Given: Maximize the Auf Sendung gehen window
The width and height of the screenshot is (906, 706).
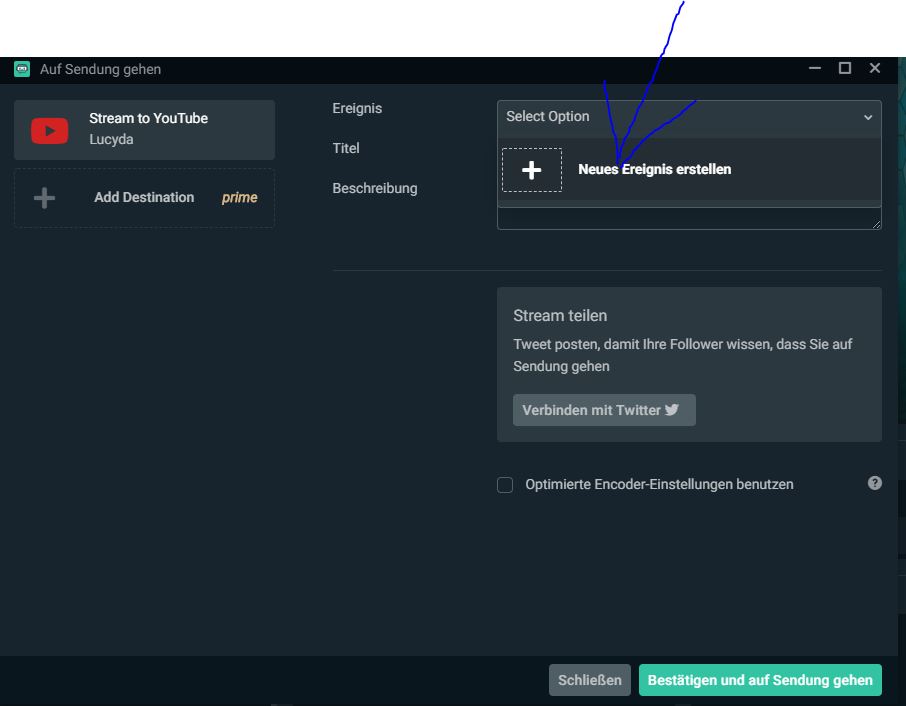Looking at the screenshot, I should tap(845, 68).
